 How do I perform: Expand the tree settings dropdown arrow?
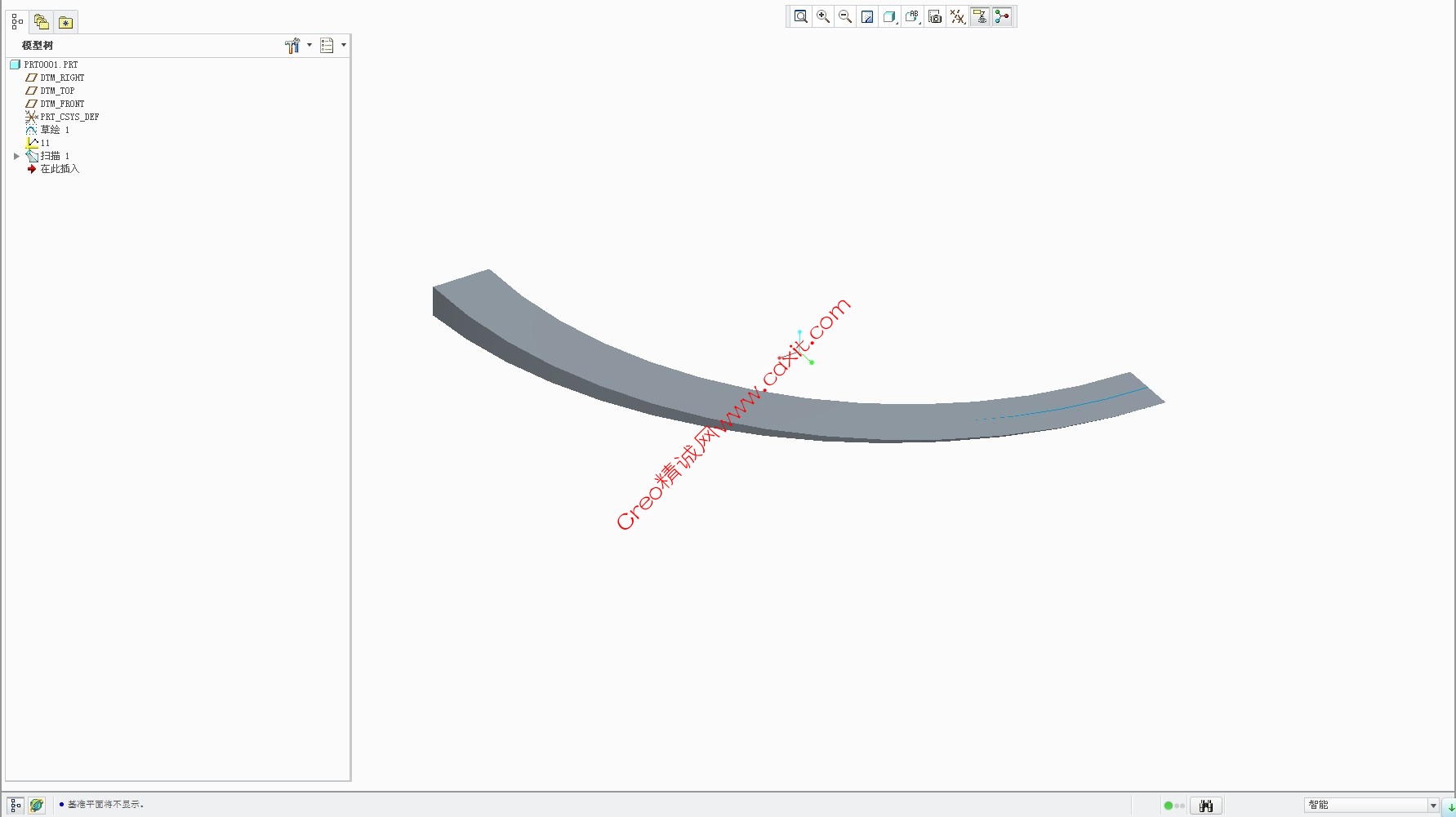coord(309,46)
